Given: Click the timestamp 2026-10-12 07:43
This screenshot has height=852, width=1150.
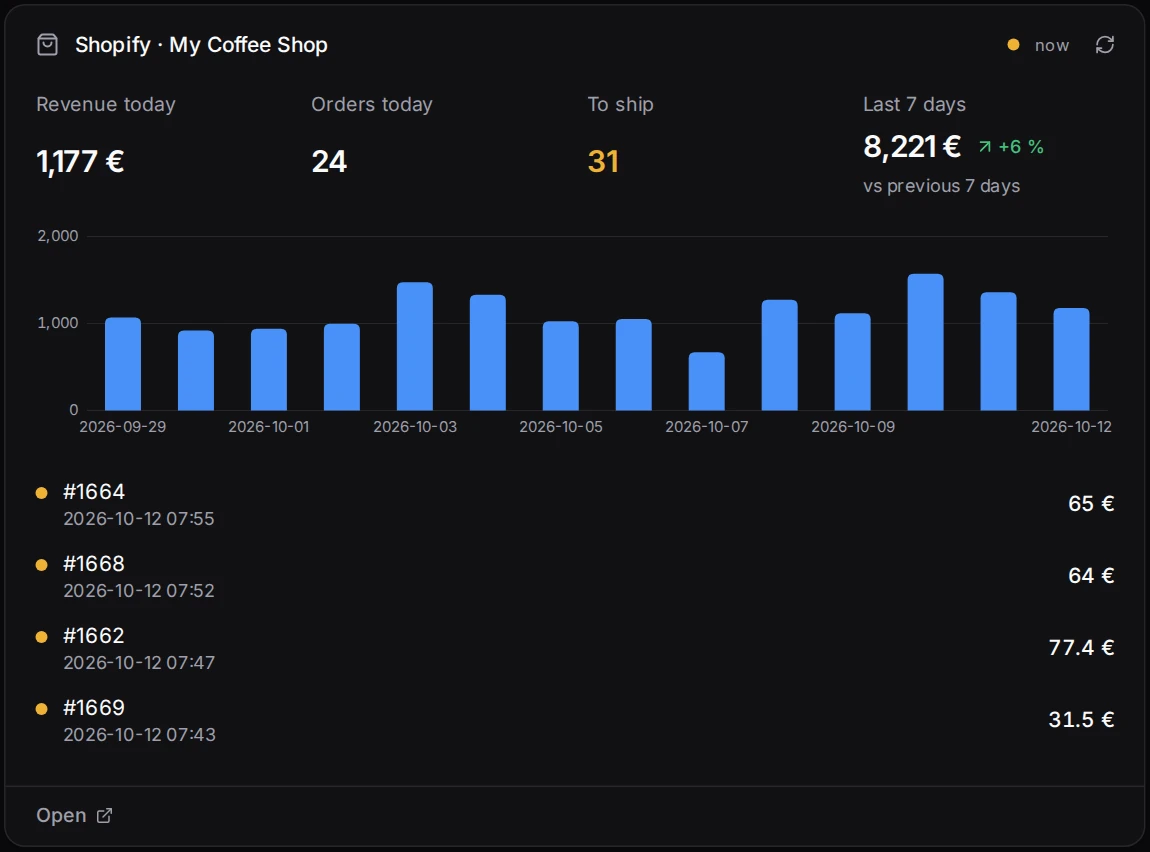Looking at the screenshot, I should 139,734.
